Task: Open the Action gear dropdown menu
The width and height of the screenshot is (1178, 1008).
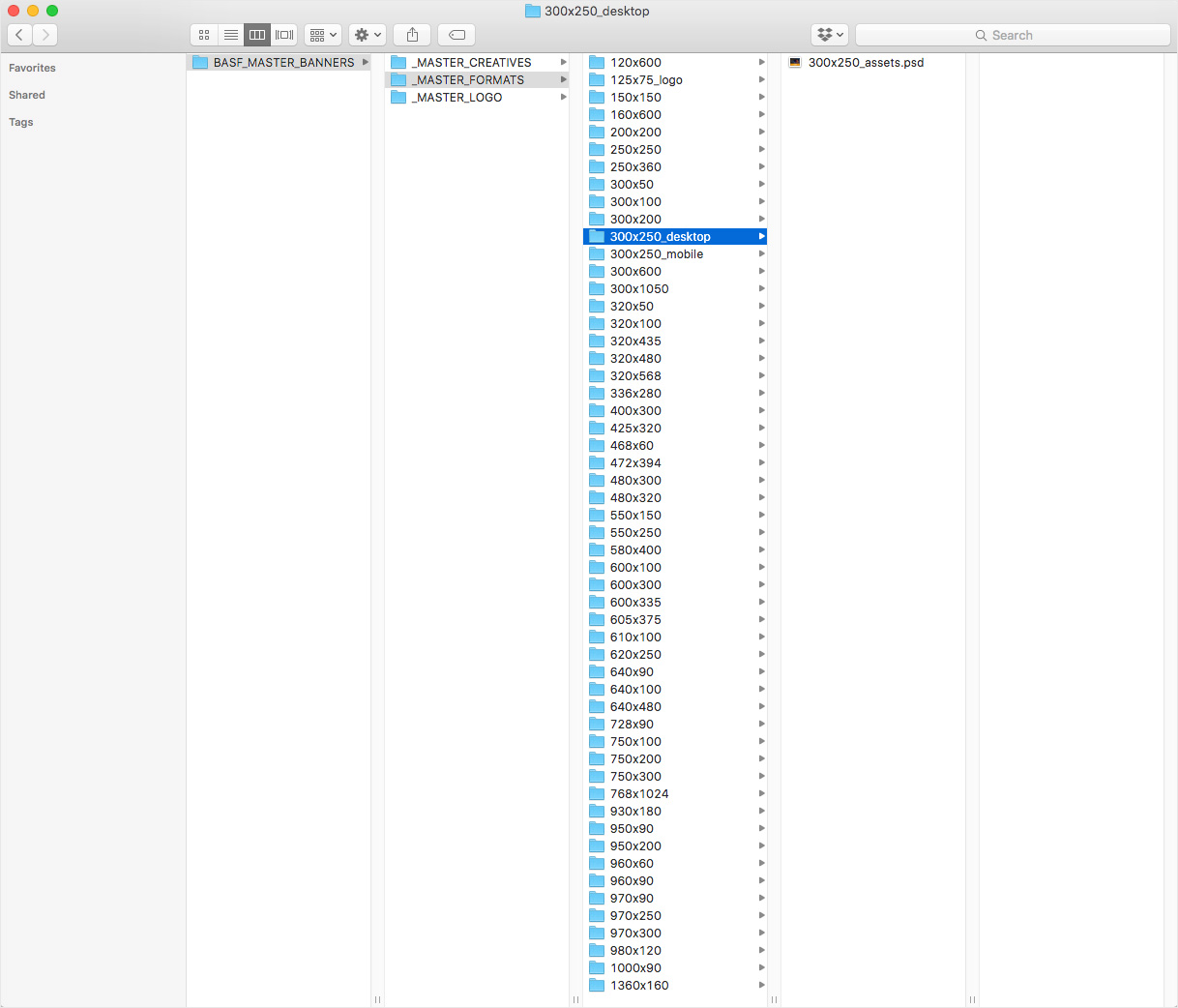Action: tap(368, 35)
